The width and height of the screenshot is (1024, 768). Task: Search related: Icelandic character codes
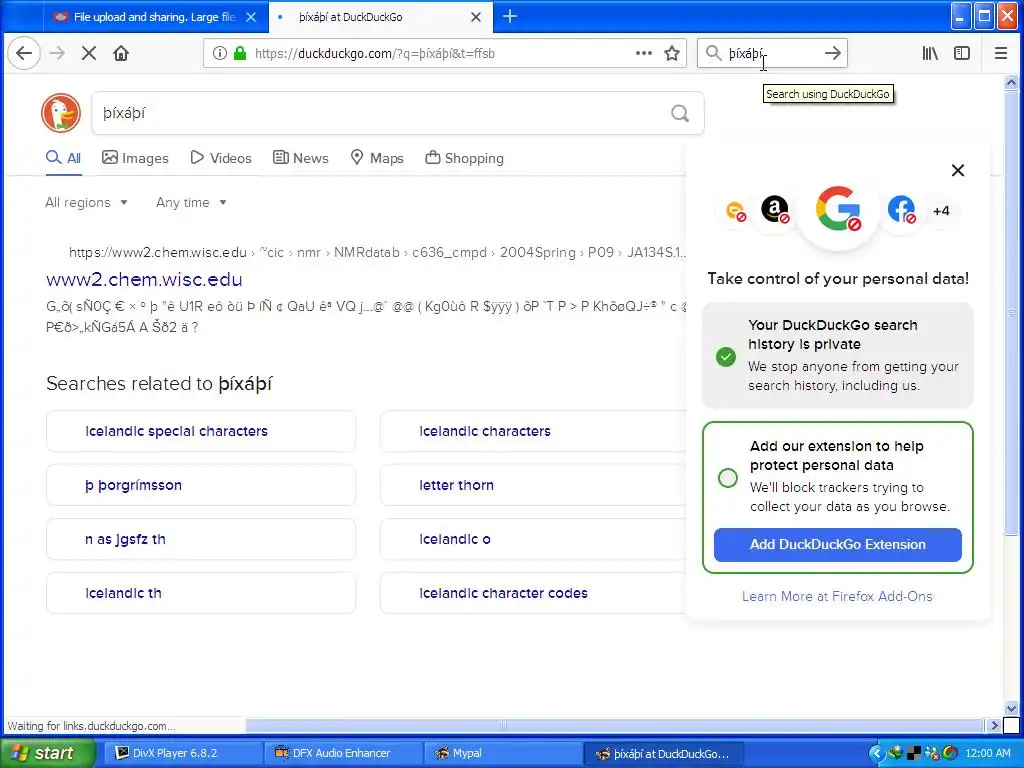(x=534, y=593)
